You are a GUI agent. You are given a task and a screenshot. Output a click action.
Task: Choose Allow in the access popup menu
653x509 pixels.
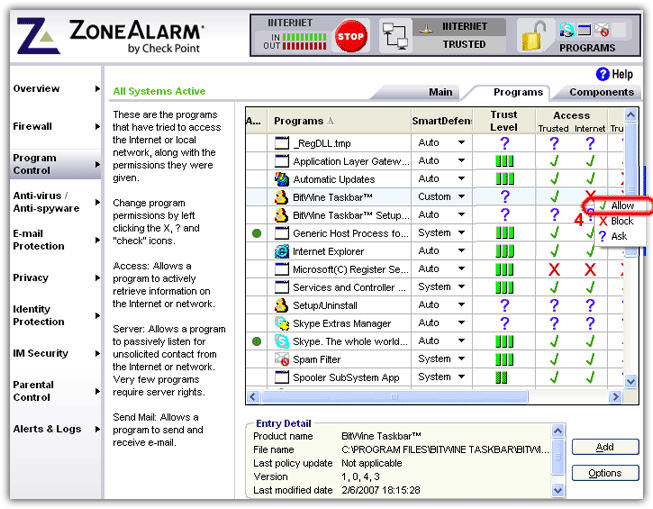(x=621, y=206)
